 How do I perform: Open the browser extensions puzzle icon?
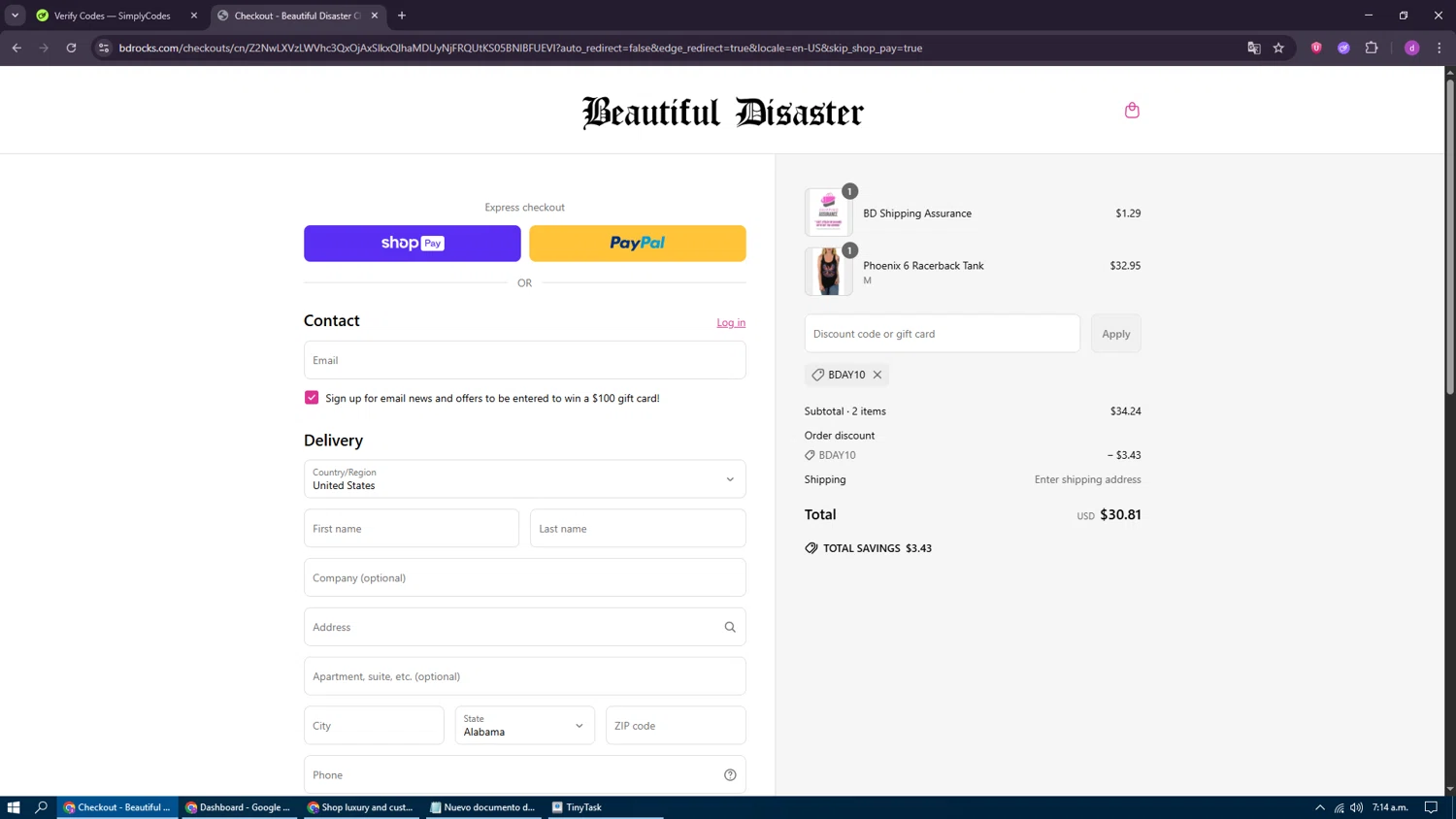(1372, 48)
